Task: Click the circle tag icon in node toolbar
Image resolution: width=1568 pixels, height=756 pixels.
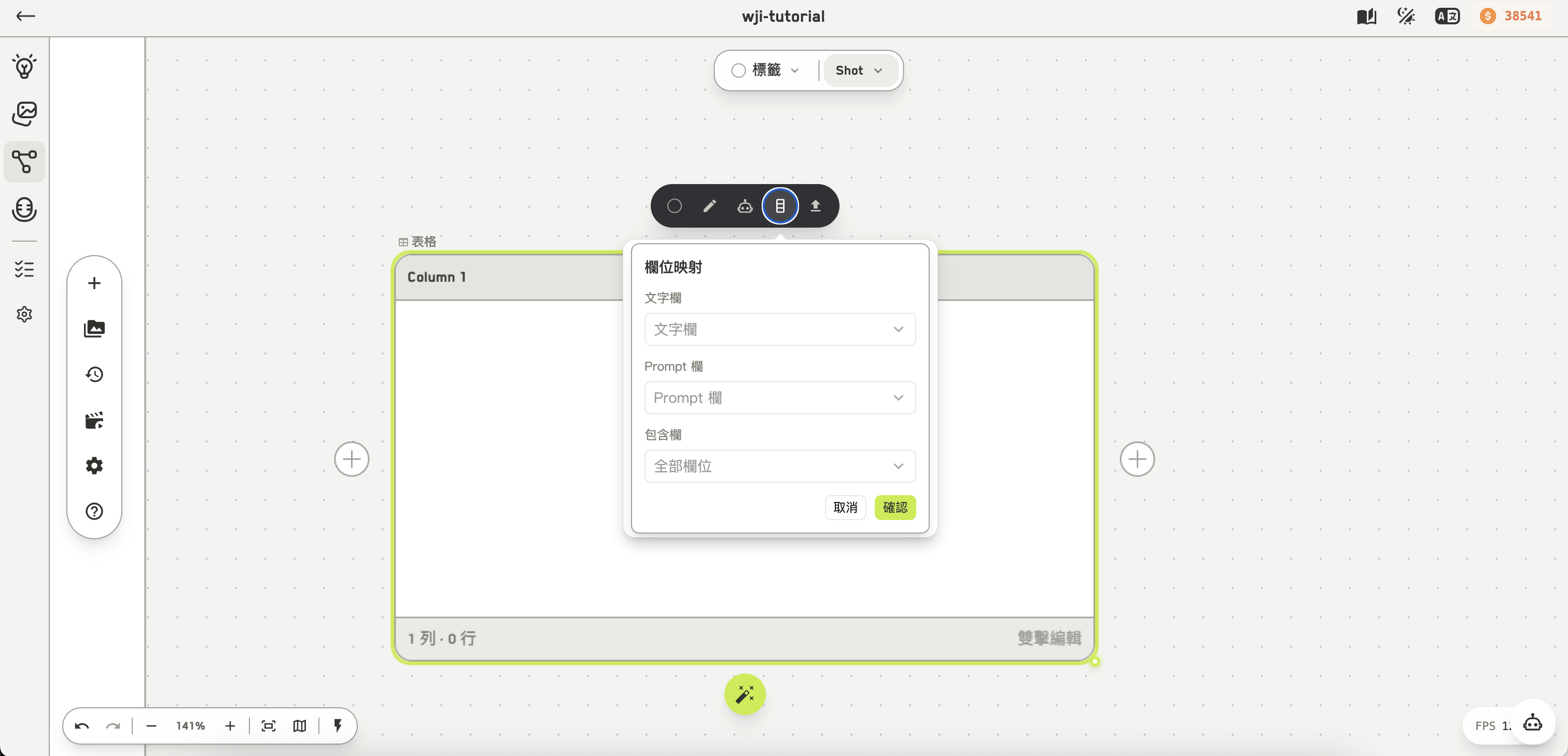Action: click(675, 206)
